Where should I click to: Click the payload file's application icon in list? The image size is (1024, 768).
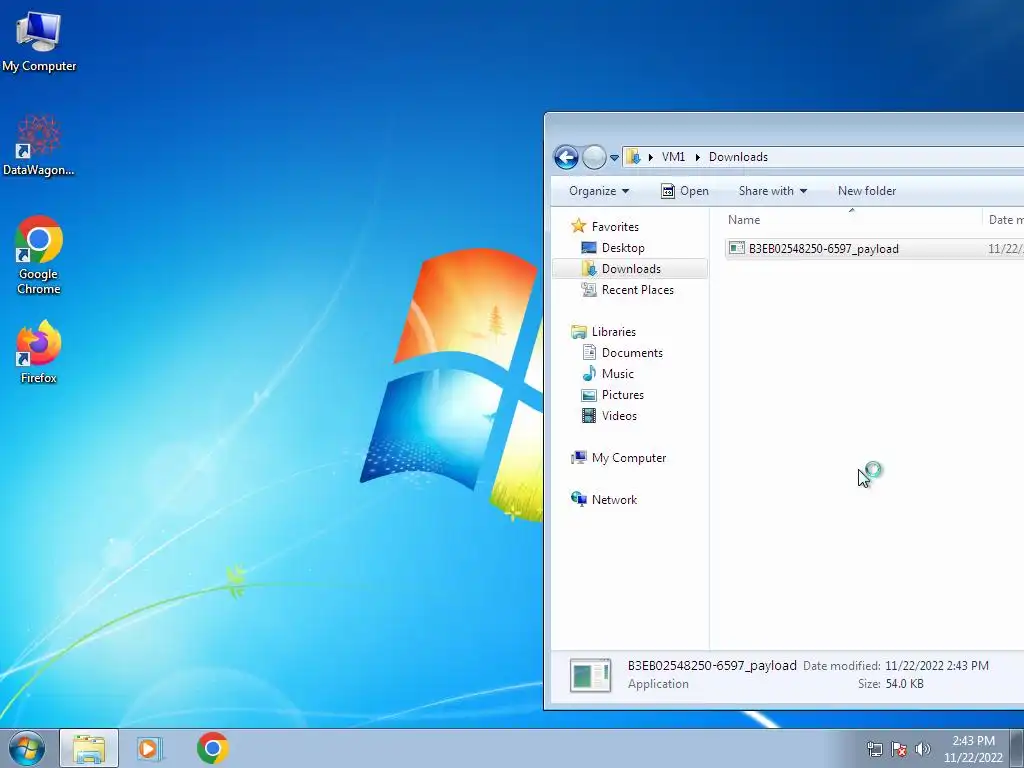(737, 248)
